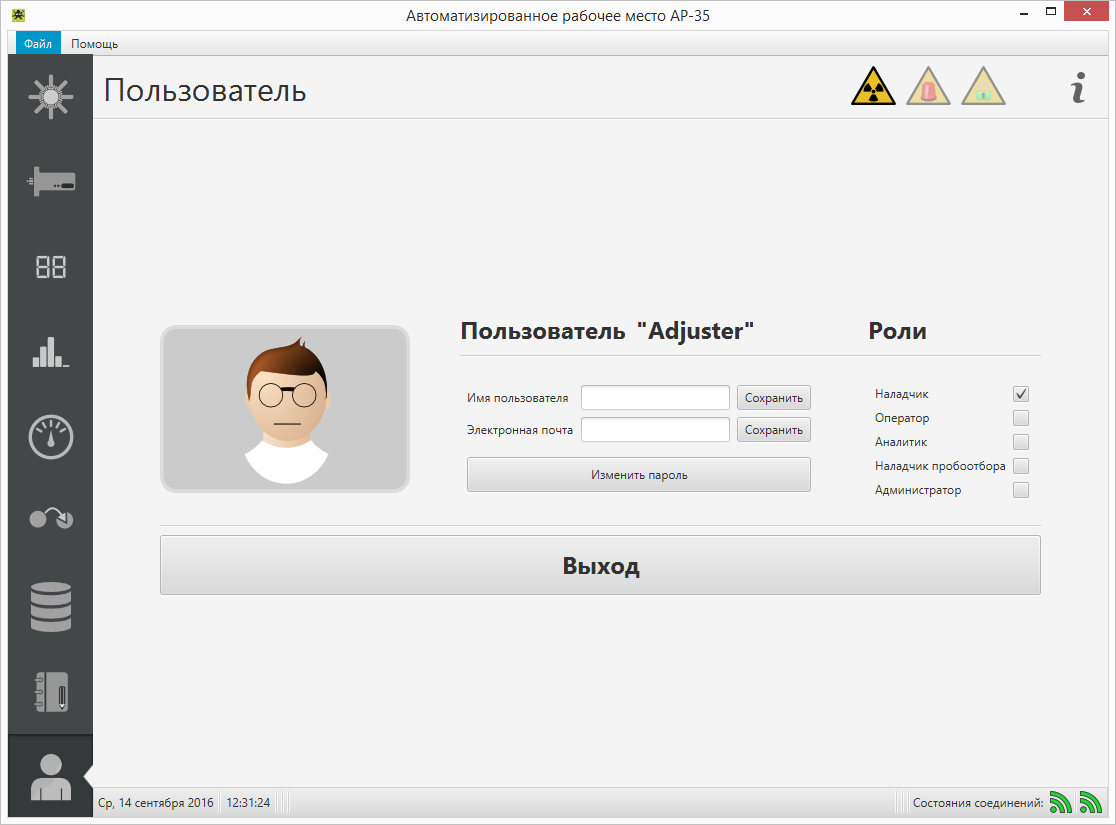Open the Файл menu
Viewport: 1116px width, 825px height.
(x=38, y=44)
